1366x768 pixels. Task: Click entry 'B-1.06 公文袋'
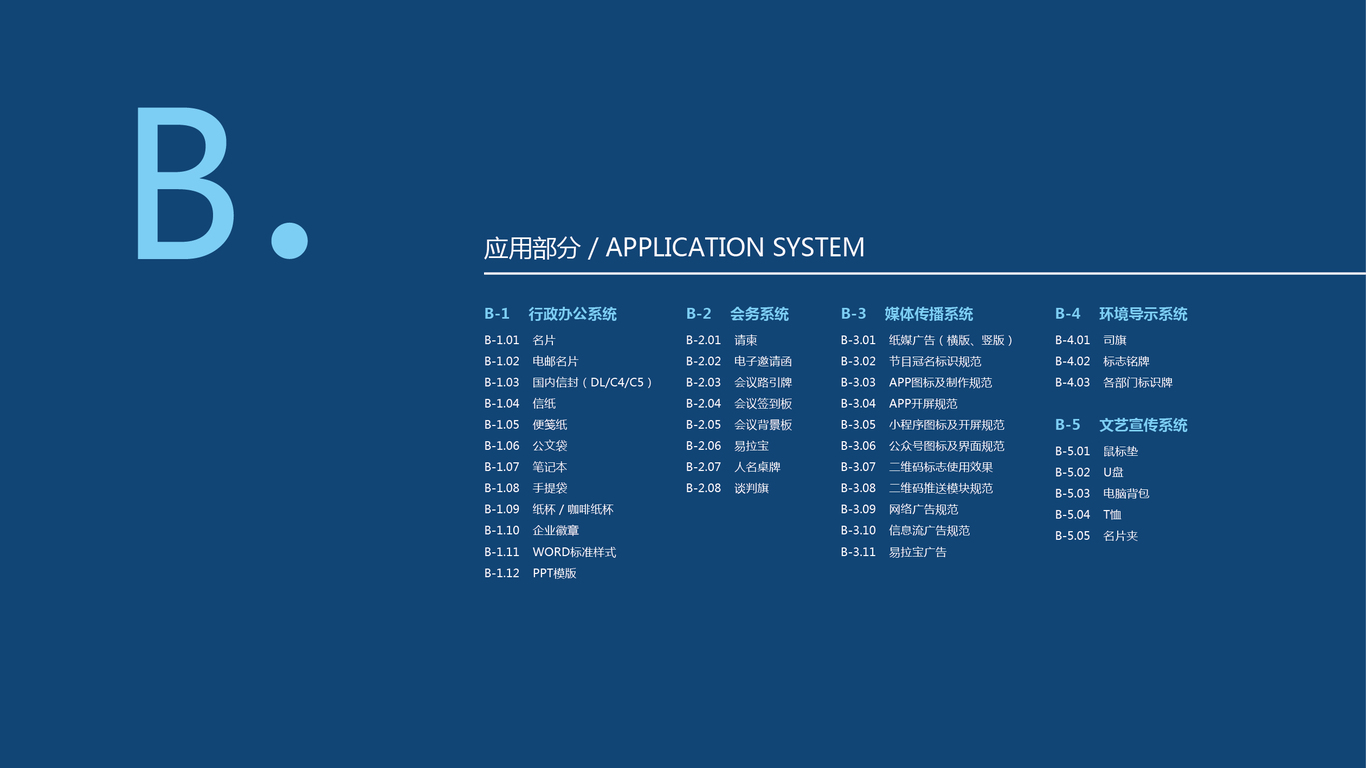coord(526,446)
